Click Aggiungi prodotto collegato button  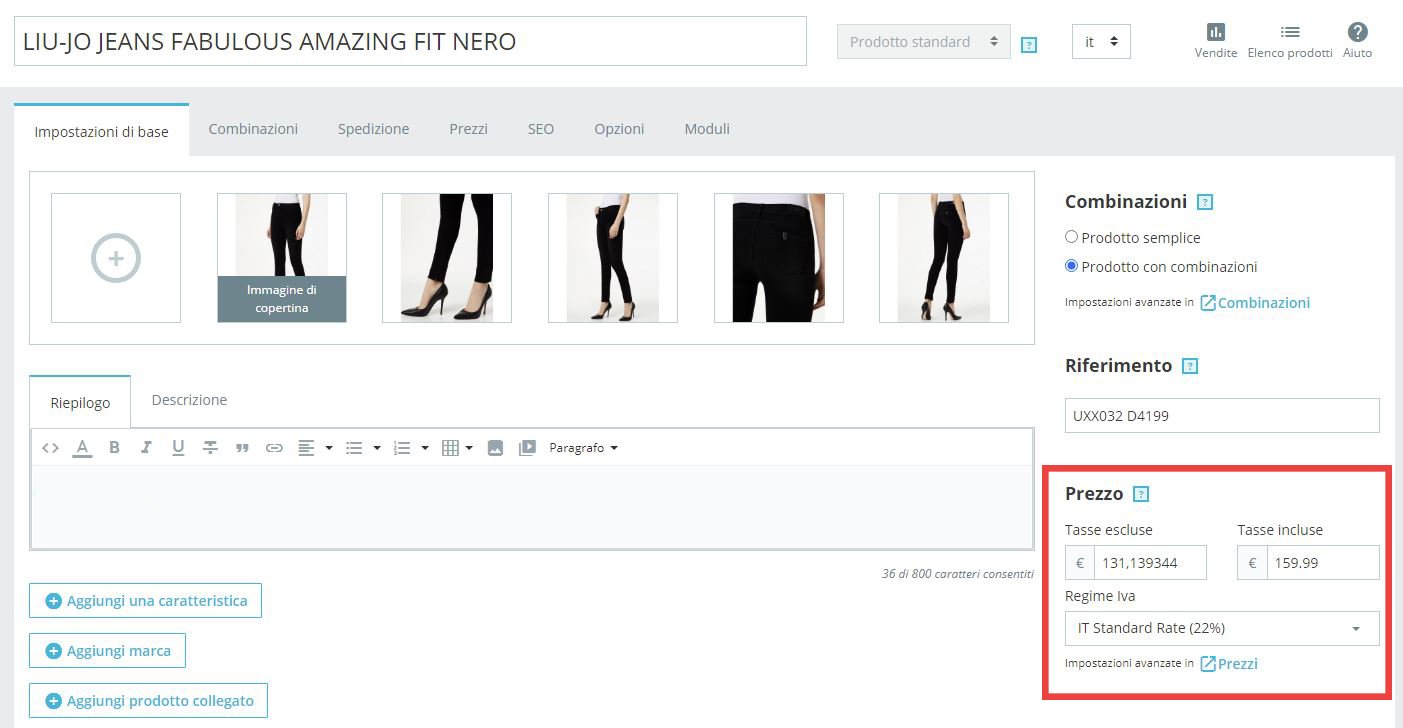pyautogui.click(x=148, y=701)
